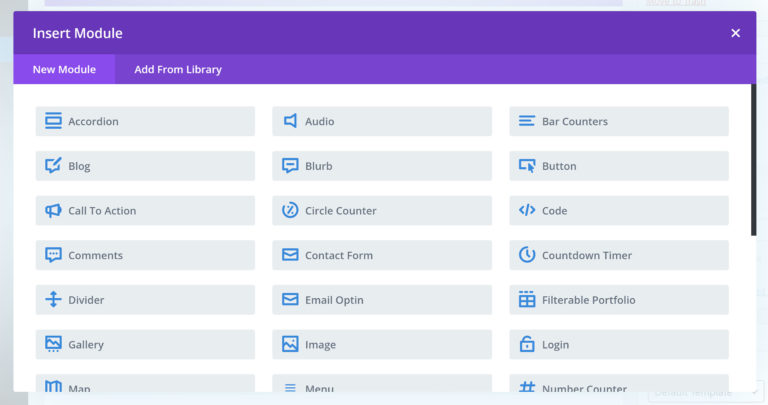Choose the Bar Counters module
The height and width of the screenshot is (405, 768).
point(619,121)
